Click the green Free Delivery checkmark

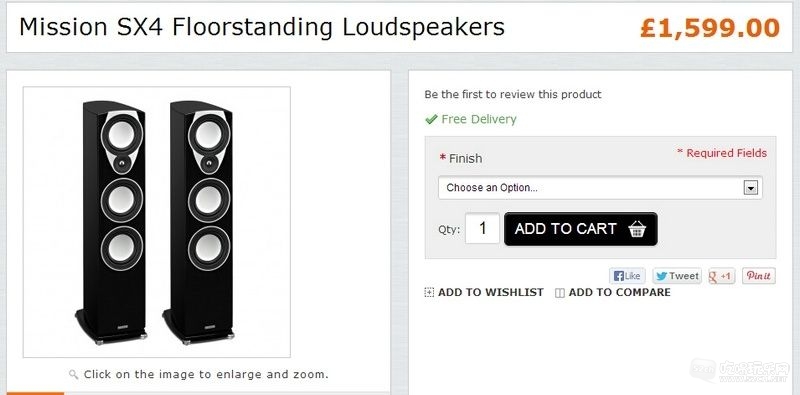pos(431,119)
